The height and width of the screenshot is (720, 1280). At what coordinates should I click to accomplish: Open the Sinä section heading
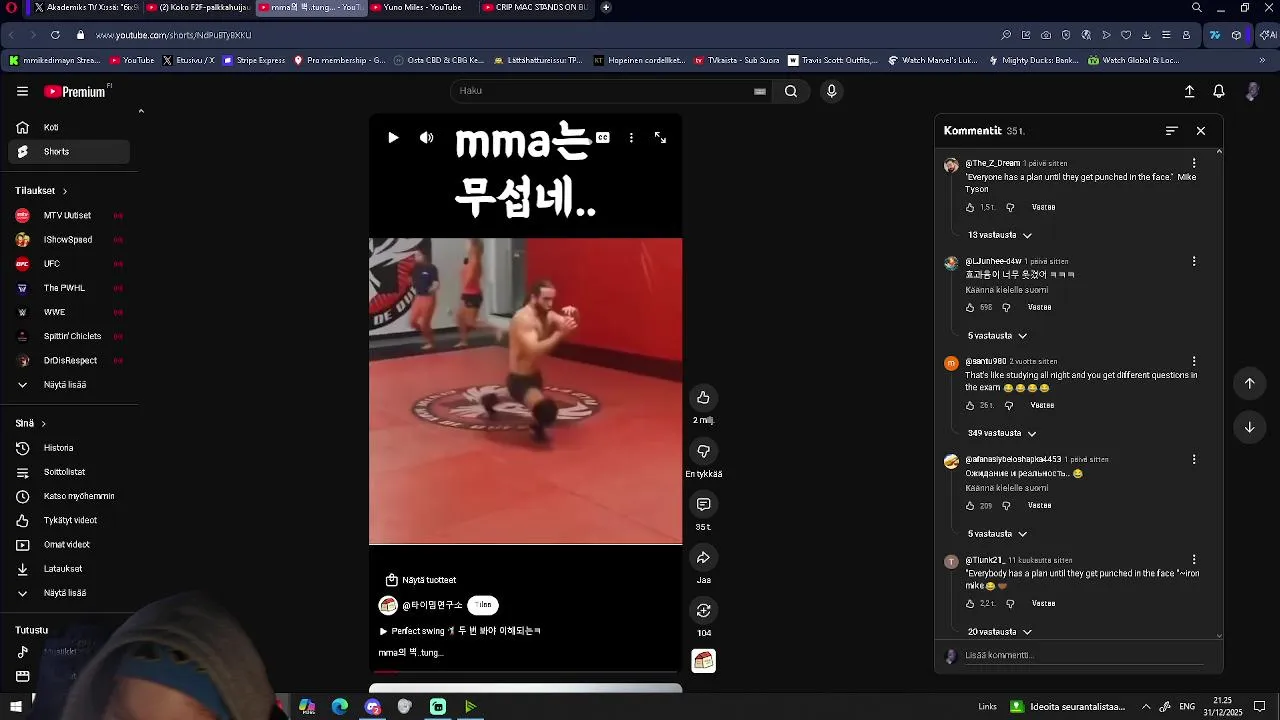pyautogui.click(x=30, y=423)
